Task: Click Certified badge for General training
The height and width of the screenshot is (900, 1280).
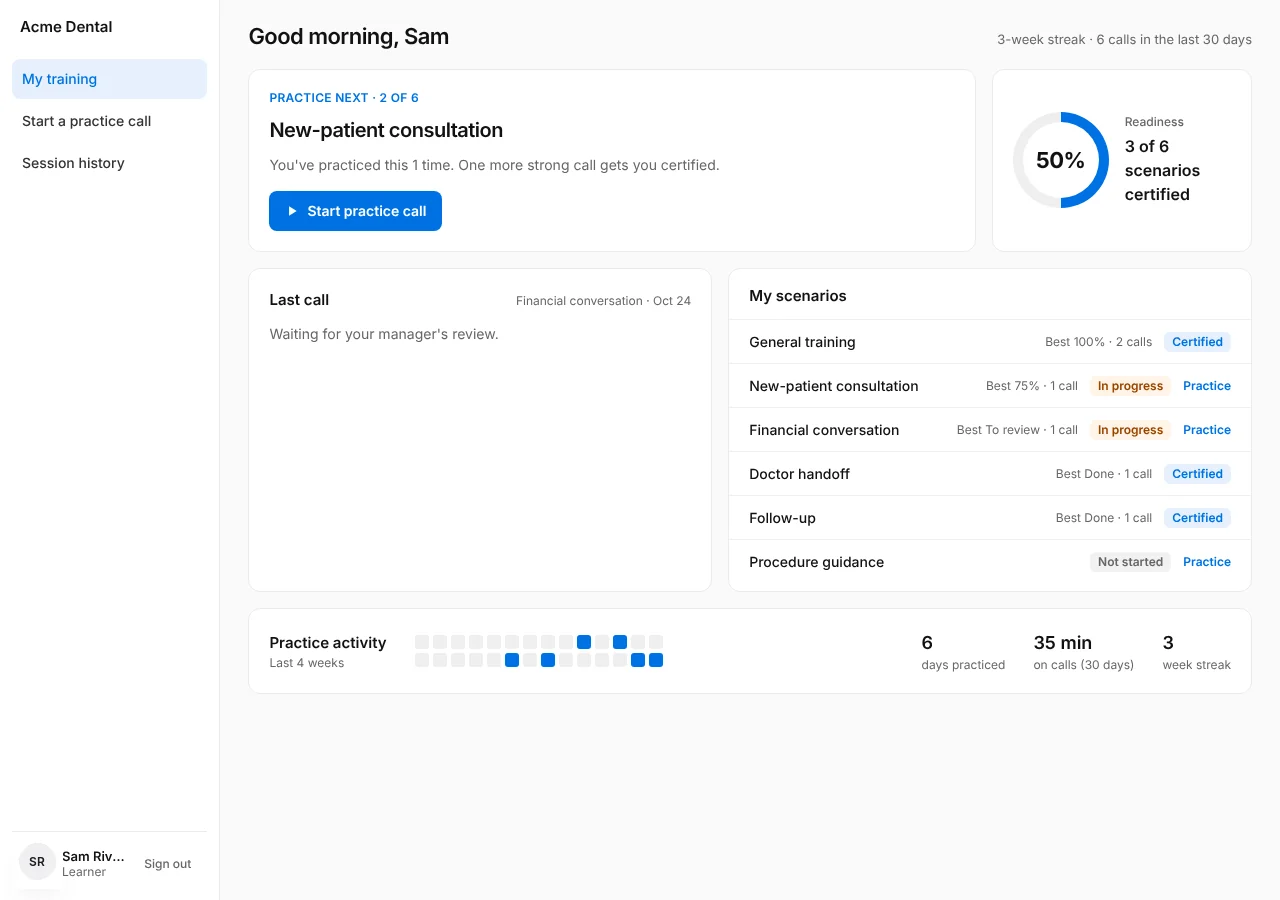Action: [1197, 342]
